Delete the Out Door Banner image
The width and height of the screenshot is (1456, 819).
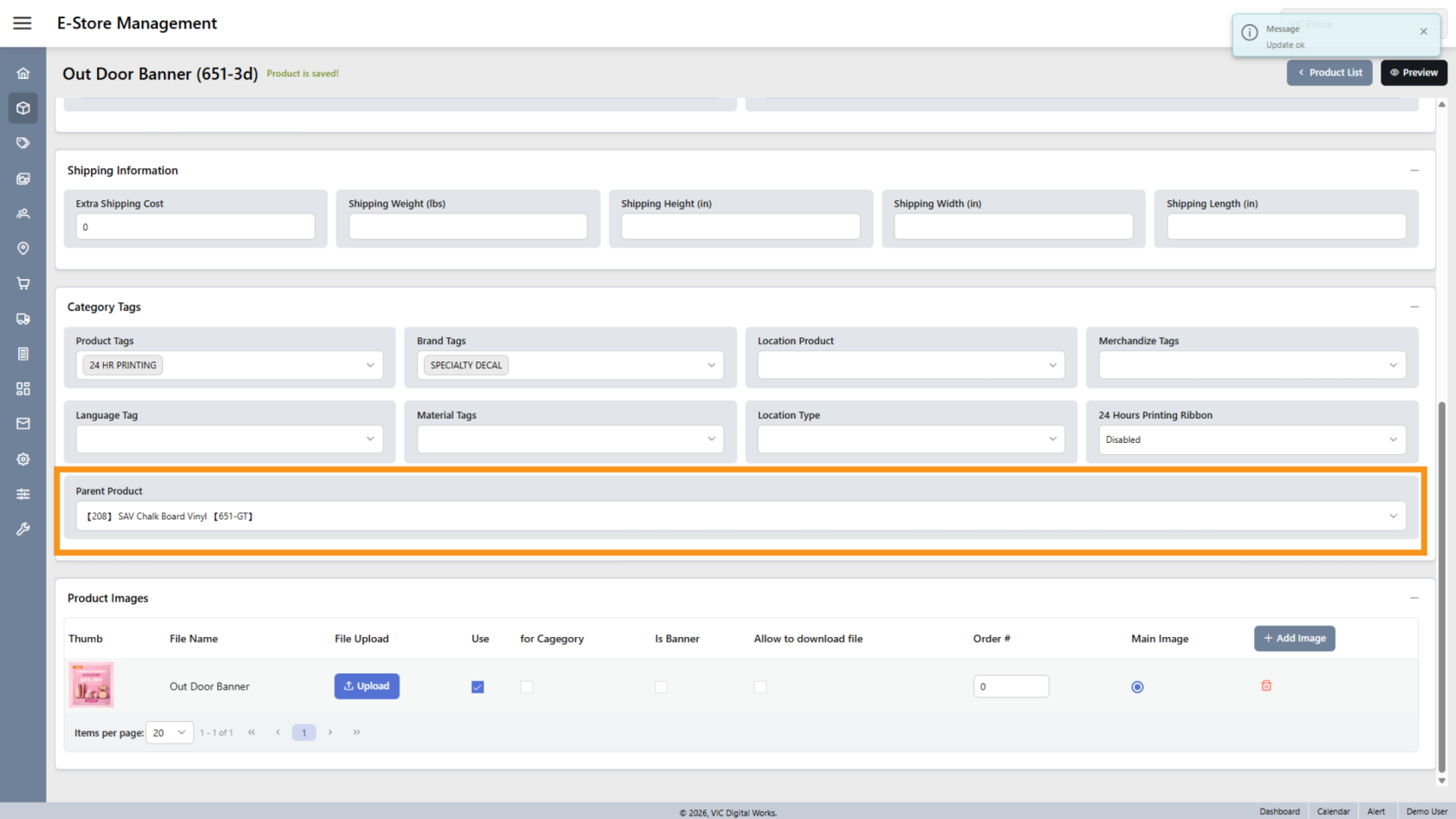(x=1265, y=686)
